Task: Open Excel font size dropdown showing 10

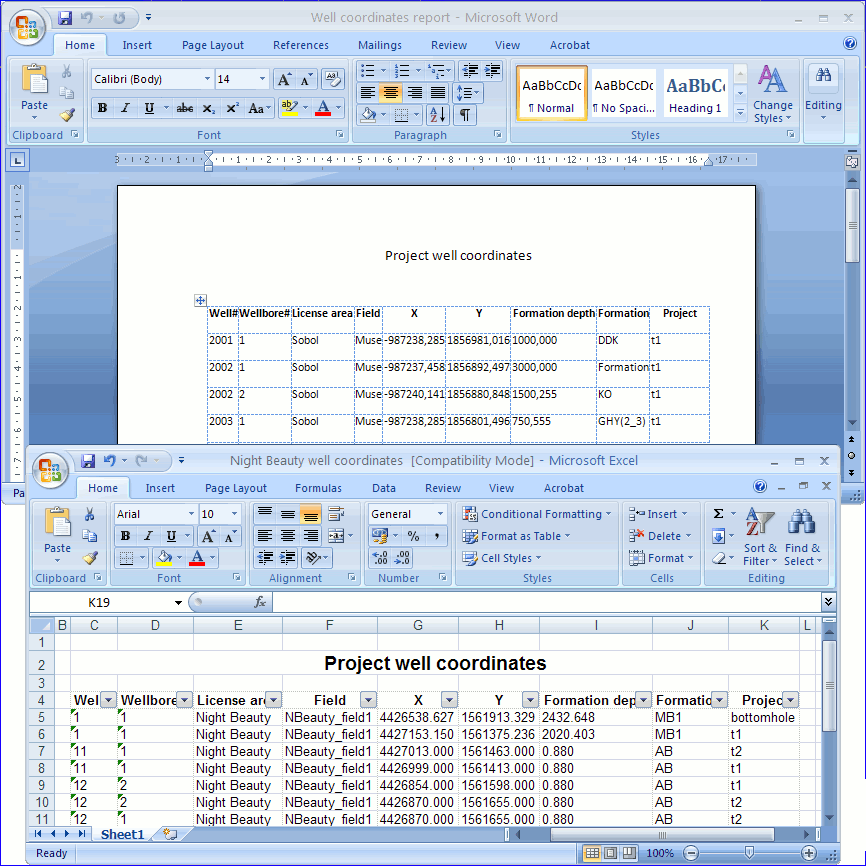Action: pyautogui.click(x=234, y=514)
